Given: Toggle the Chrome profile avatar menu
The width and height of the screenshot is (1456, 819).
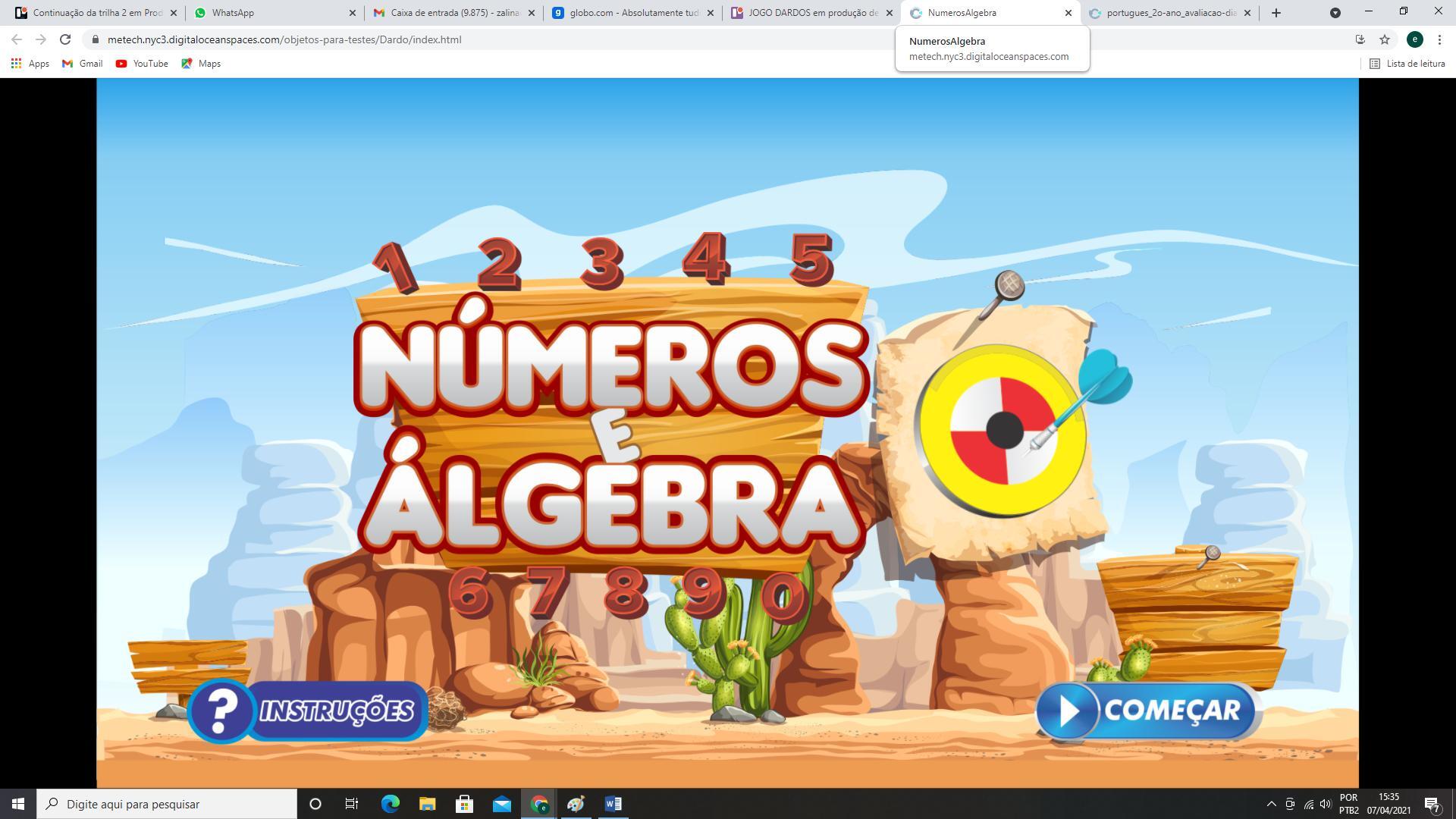Looking at the screenshot, I should click(x=1414, y=39).
